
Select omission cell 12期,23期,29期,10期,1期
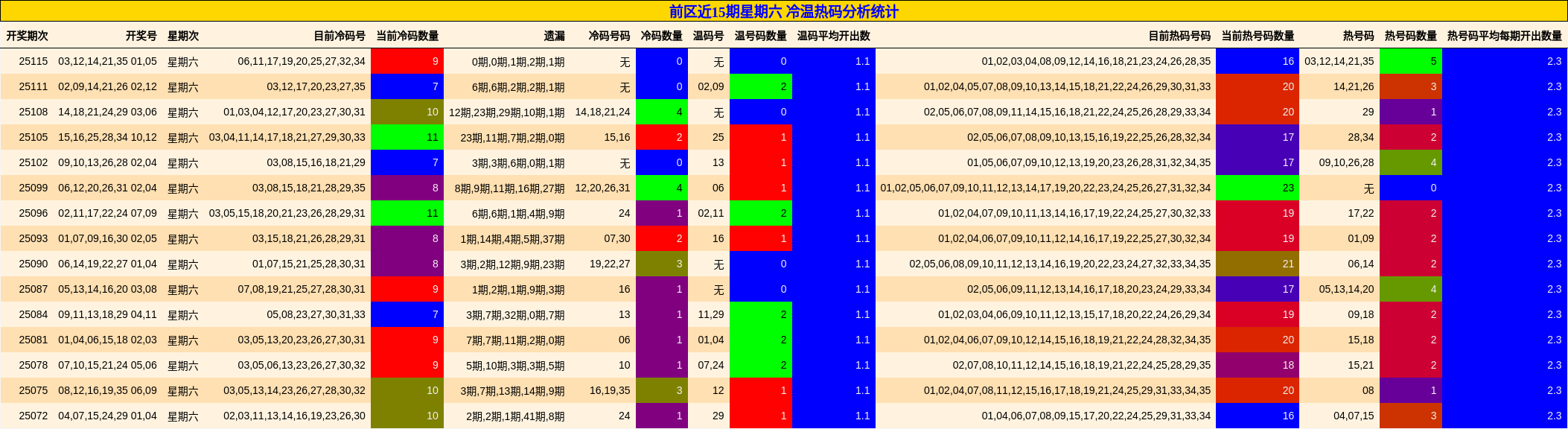pyautogui.click(x=506, y=112)
